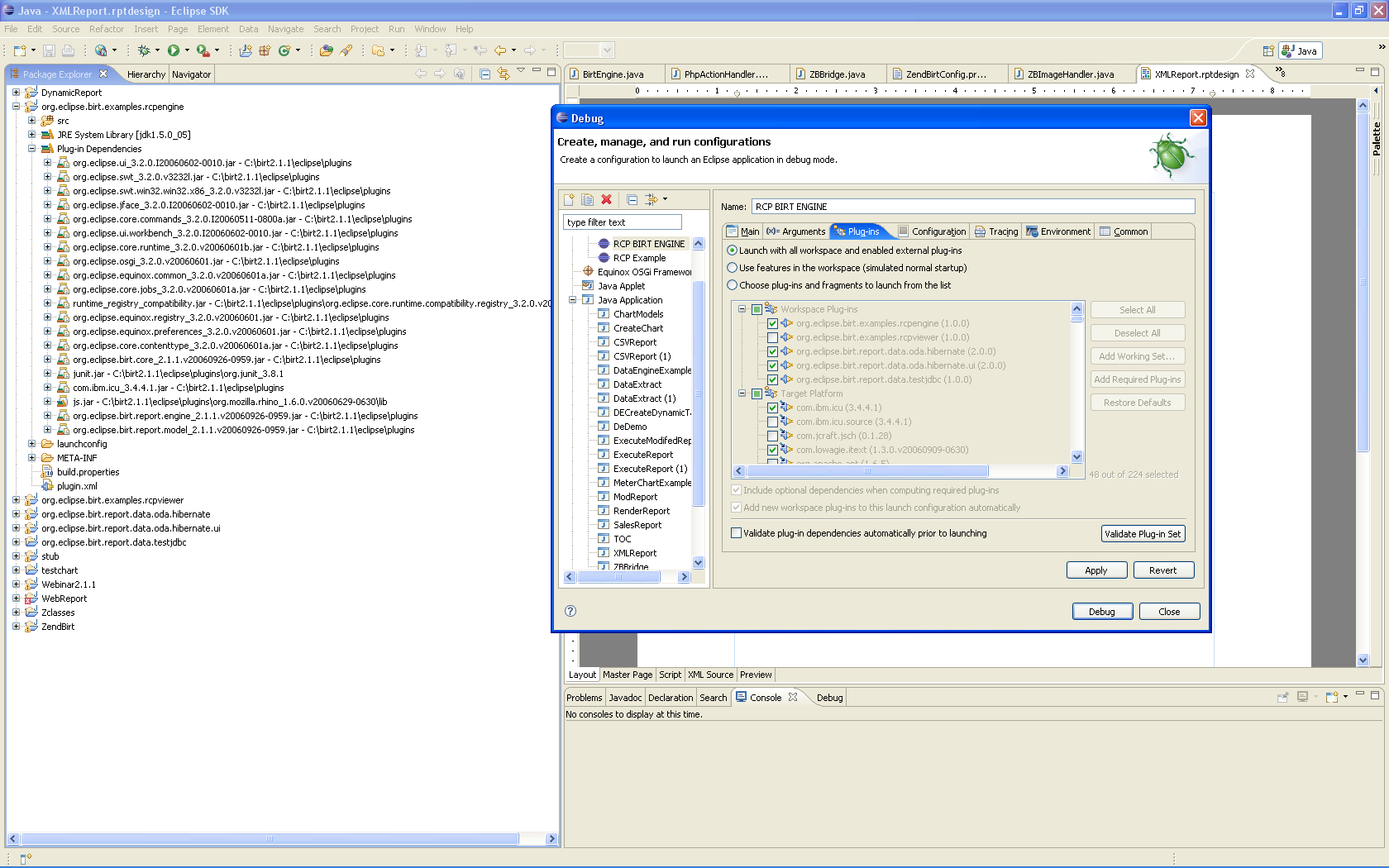Switch to the Main tab in Debug dialog
This screenshot has height=868, width=1389.
[742, 231]
